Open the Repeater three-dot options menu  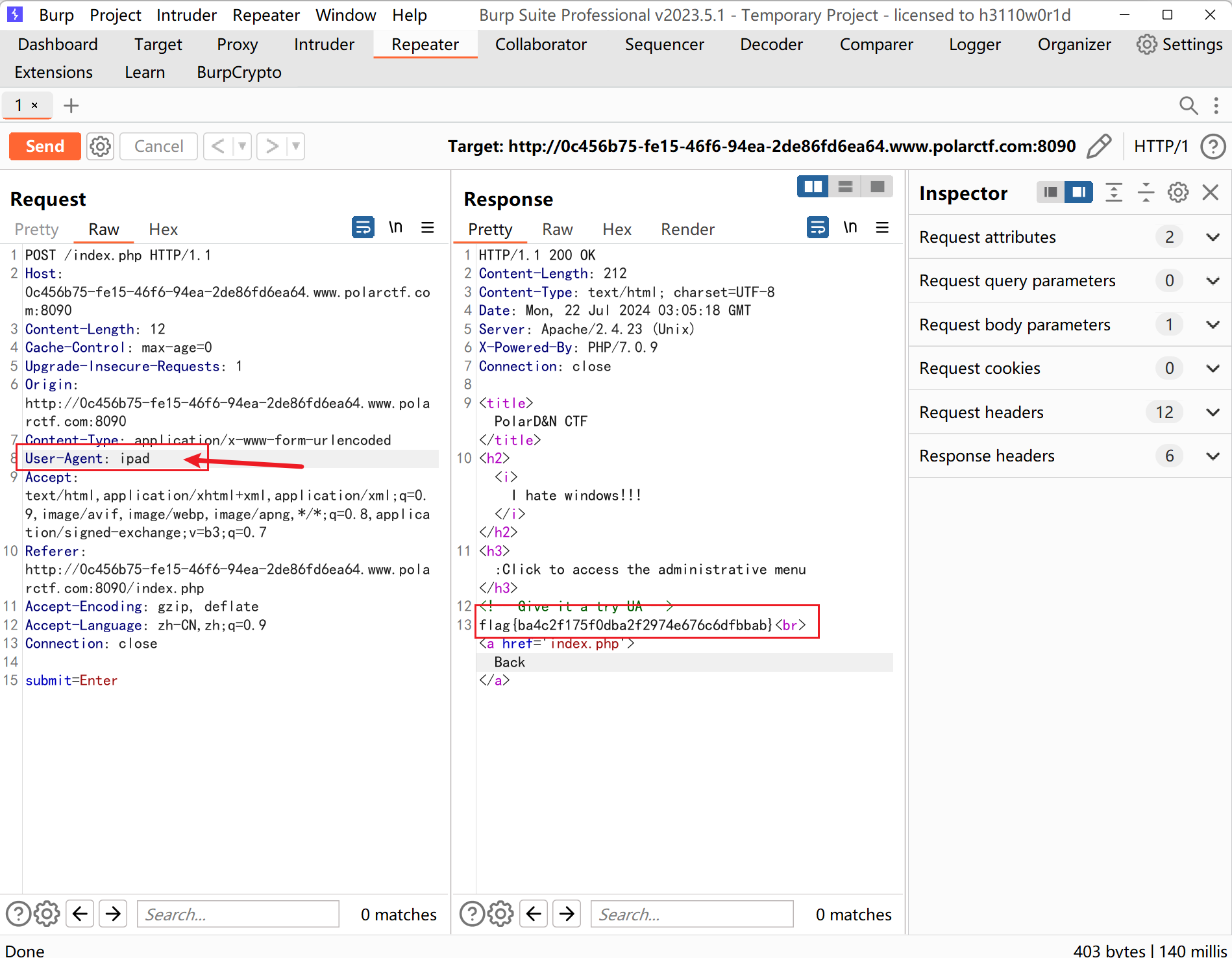[x=1216, y=105]
